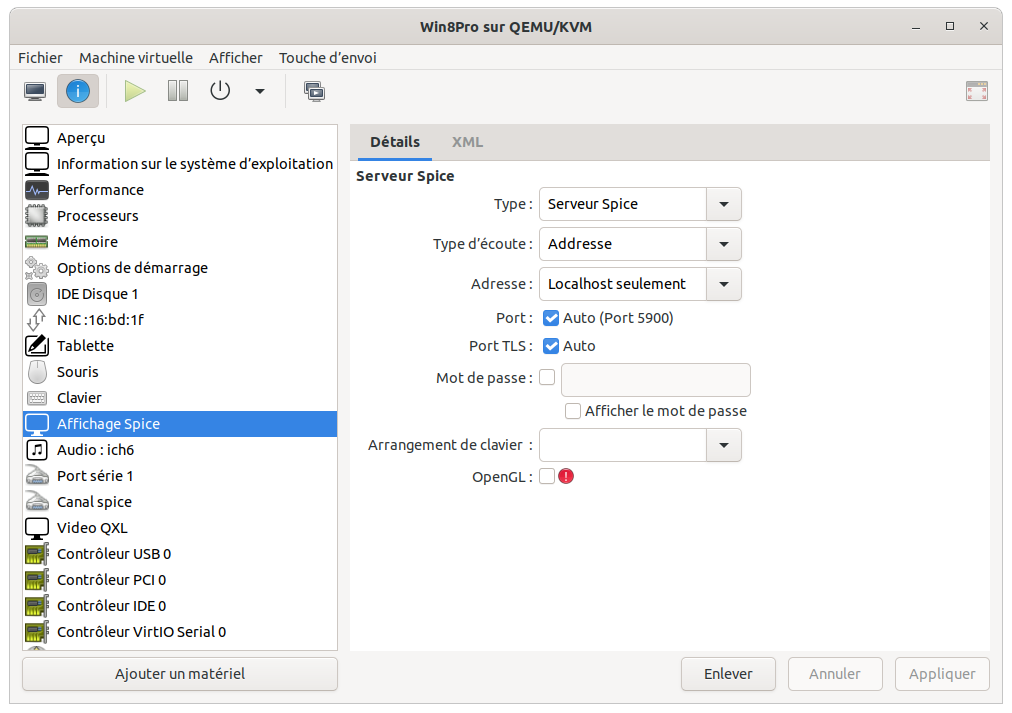1012x713 pixels.
Task: Select the Contrôleur IDE 0 icon
Action: (x=37, y=606)
